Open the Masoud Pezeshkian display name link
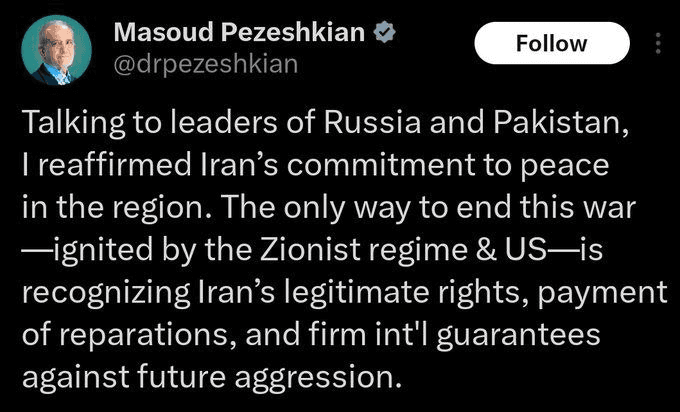Screen dimensions: 680x412 click(240, 32)
